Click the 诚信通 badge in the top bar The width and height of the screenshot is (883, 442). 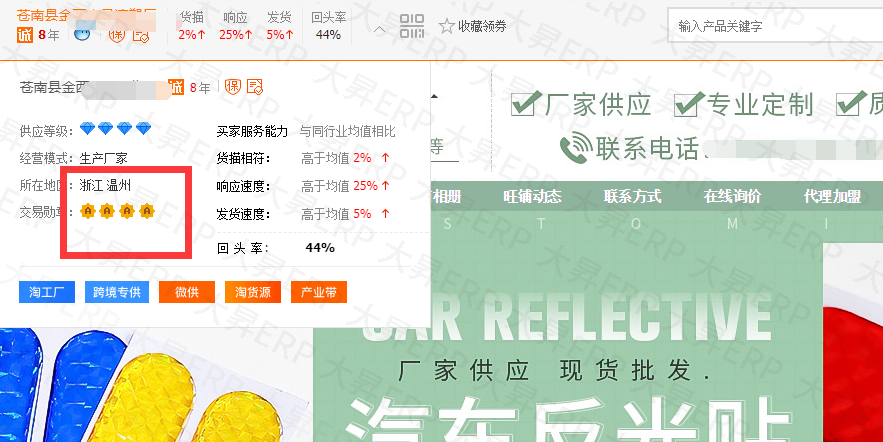tap(25, 35)
